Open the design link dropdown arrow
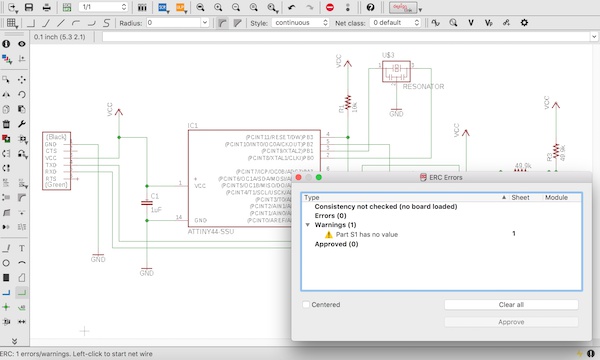This screenshot has height=360, width=600. pos(420,10)
